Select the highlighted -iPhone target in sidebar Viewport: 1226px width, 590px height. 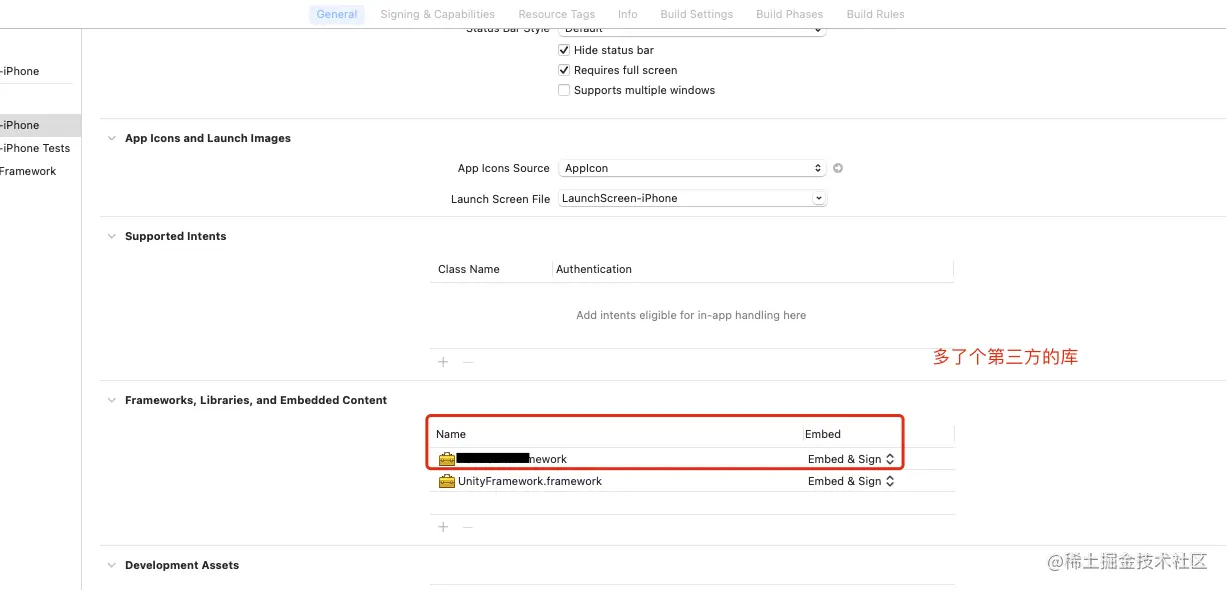coord(40,125)
